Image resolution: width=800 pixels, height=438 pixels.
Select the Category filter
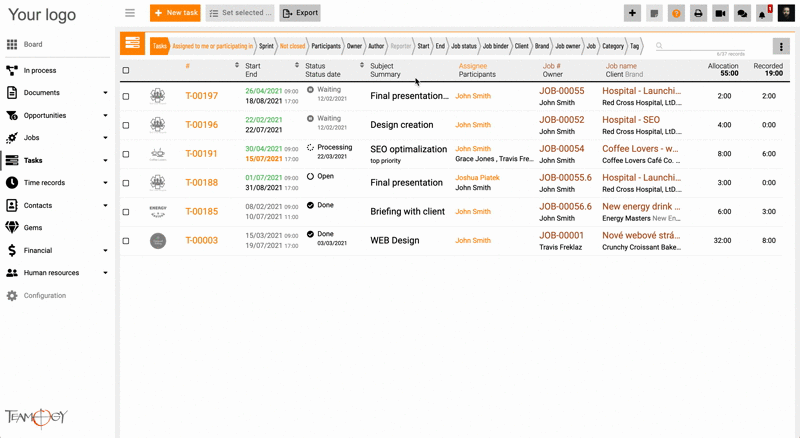click(x=613, y=46)
